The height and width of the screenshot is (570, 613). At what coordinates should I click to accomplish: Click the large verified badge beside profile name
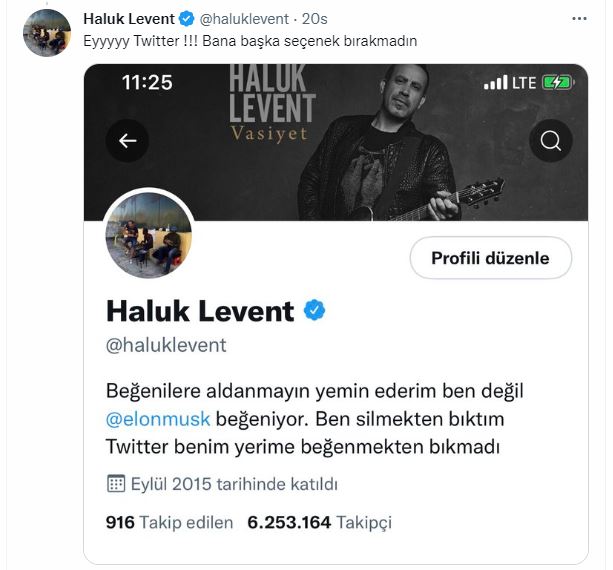point(315,310)
